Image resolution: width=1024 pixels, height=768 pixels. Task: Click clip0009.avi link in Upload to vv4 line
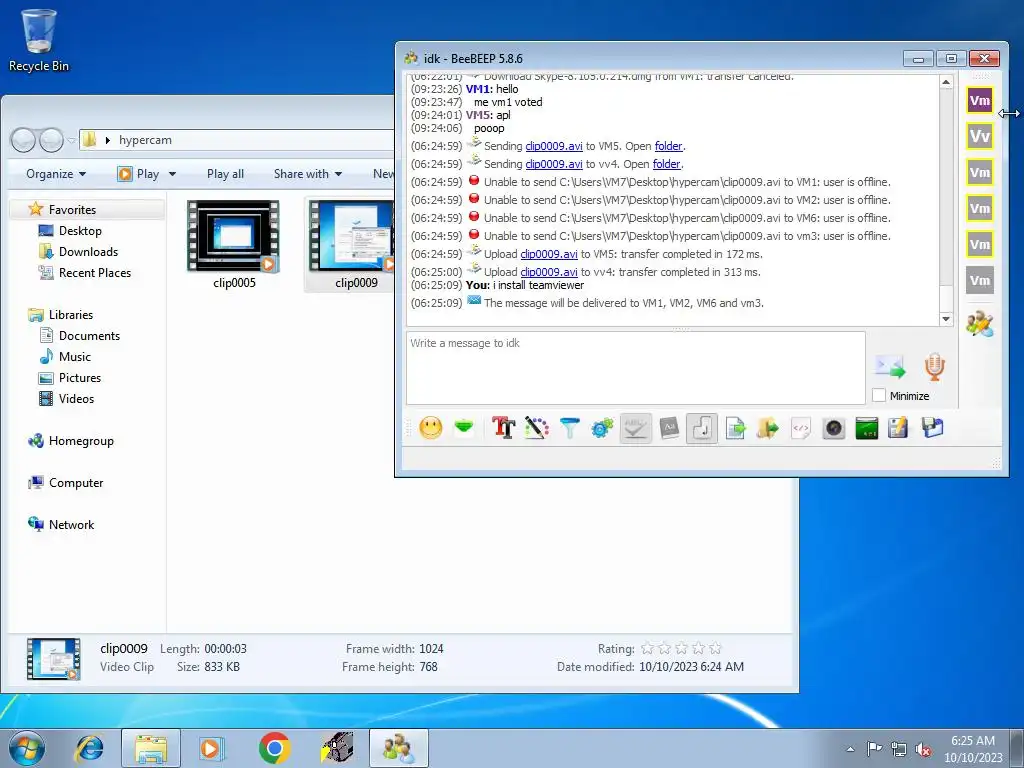(x=549, y=272)
